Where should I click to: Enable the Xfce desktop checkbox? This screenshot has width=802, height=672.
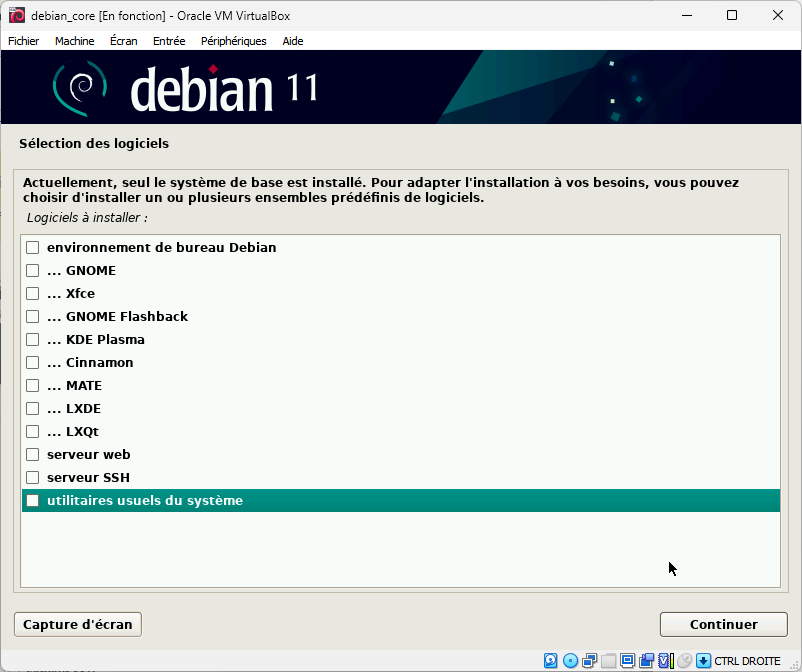[x=32, y=294]
